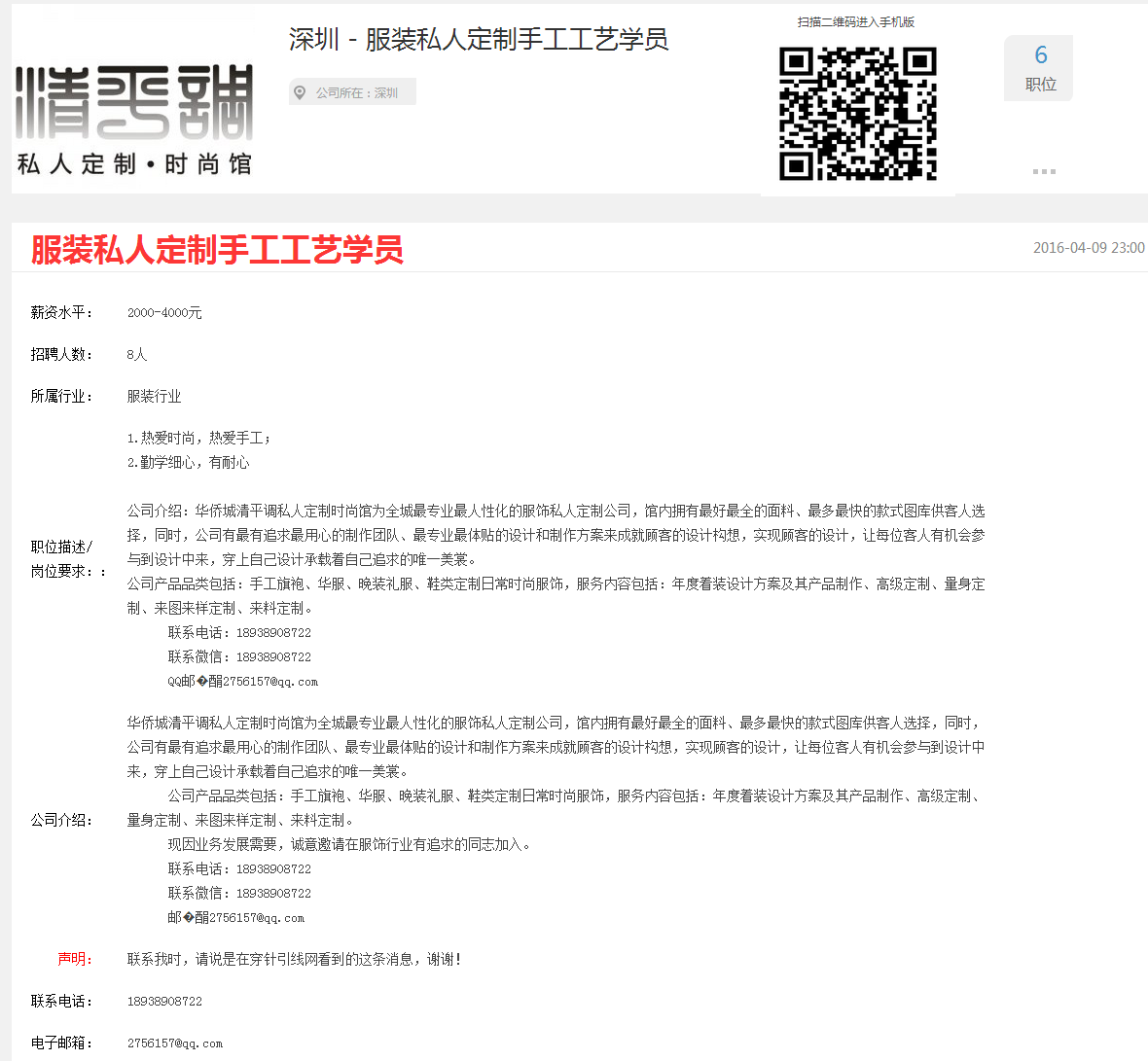Click the 公司所在:深圳 location tag

356,92
